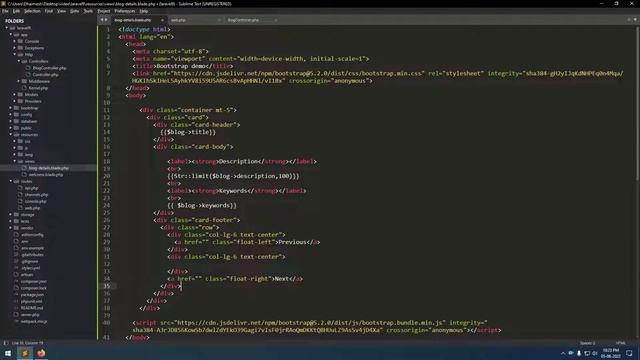640x360 pixels.
Task: Expand the storage folder
Action: (x=11, y=215)
